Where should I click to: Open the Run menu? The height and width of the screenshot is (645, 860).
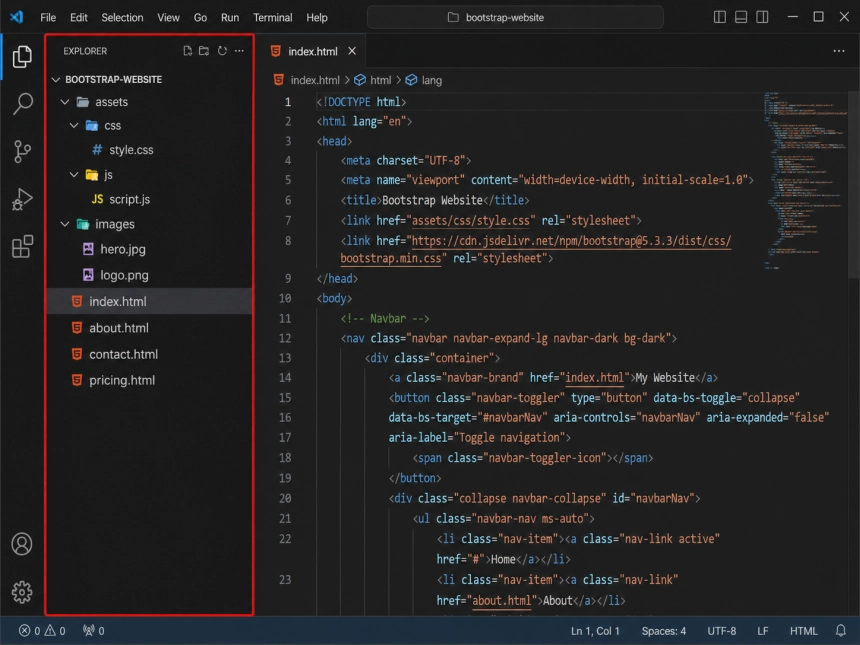(x=230, y=18)
